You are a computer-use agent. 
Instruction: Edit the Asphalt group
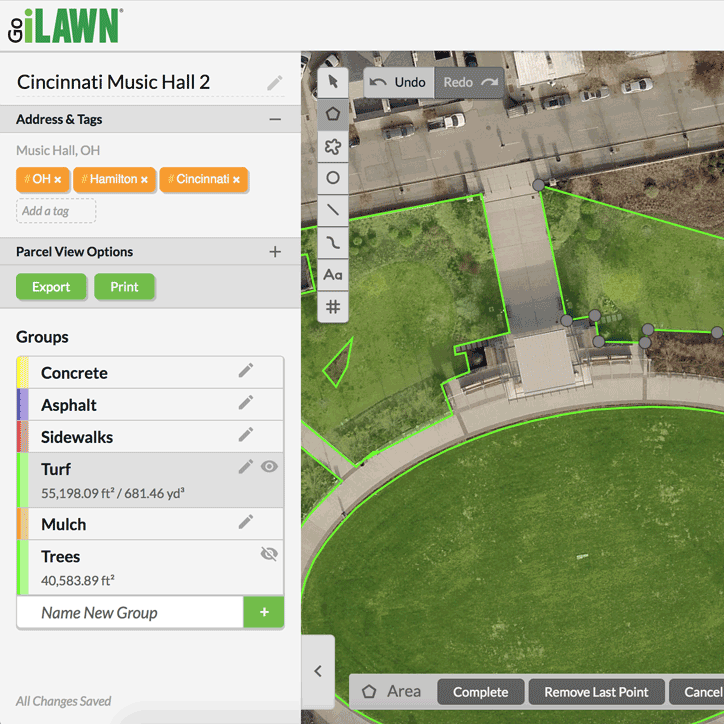click(x=246, y=403)
